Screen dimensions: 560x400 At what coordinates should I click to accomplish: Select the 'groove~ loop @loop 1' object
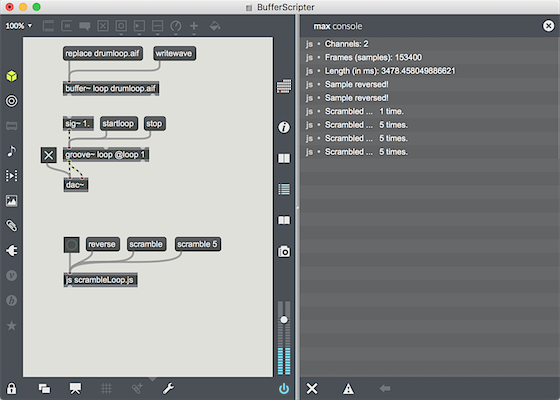click(106, 155)
